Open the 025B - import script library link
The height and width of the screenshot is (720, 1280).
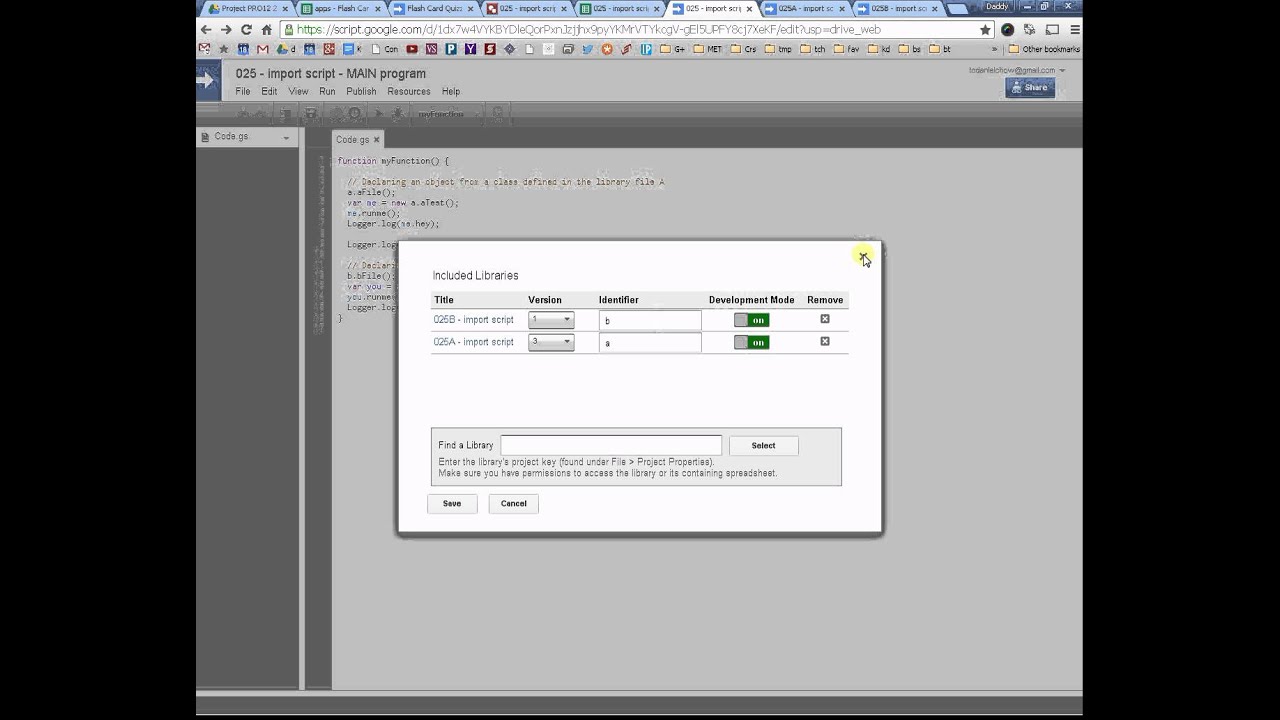click(474, 320)
